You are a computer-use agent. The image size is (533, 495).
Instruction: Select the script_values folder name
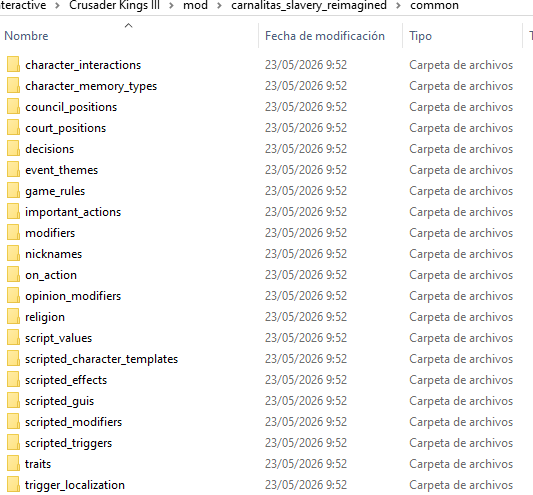click(x=58, y=338)
